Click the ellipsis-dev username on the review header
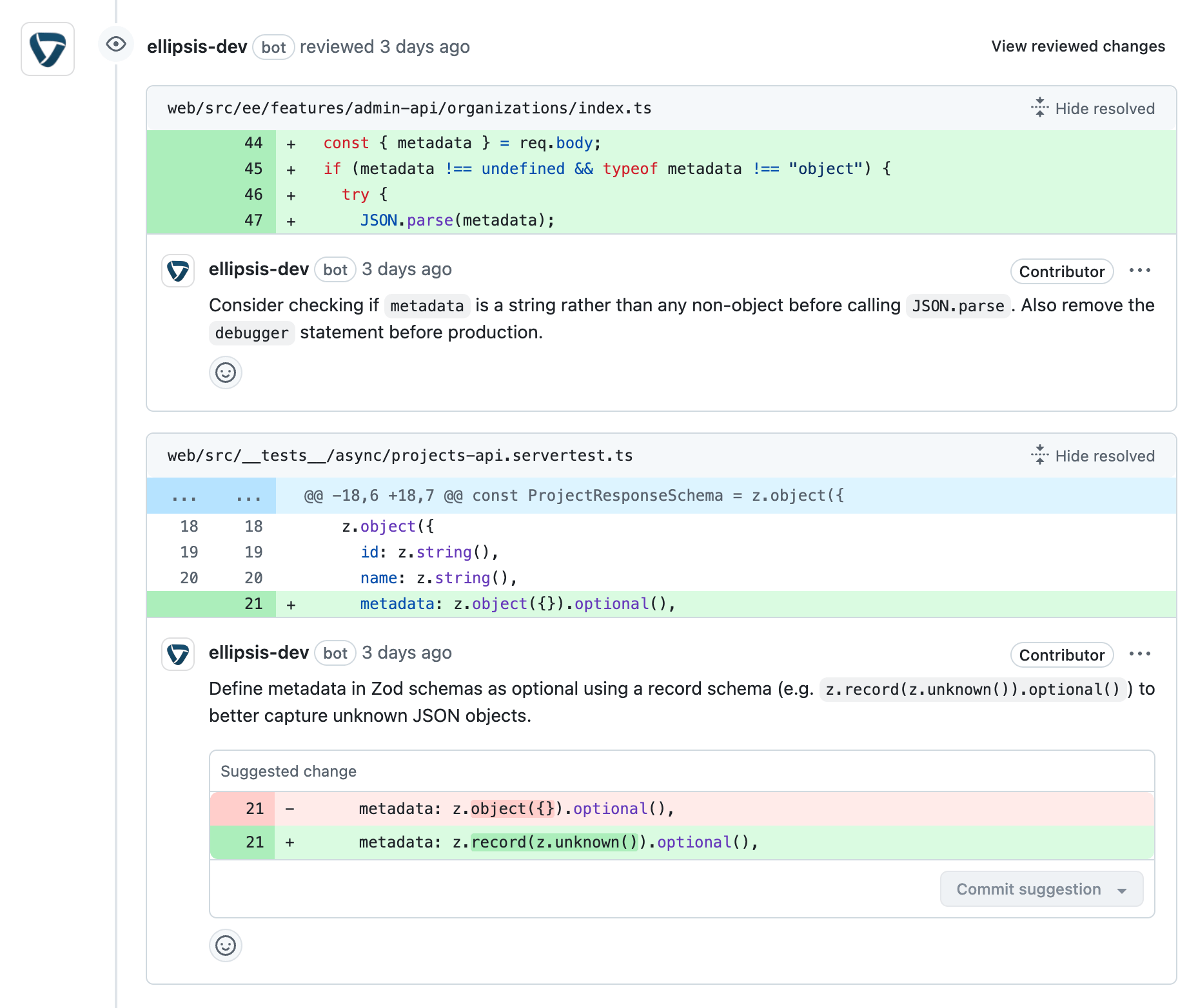The width and height of the screenshot is (1198, 1008). click(x=197, y=46)
